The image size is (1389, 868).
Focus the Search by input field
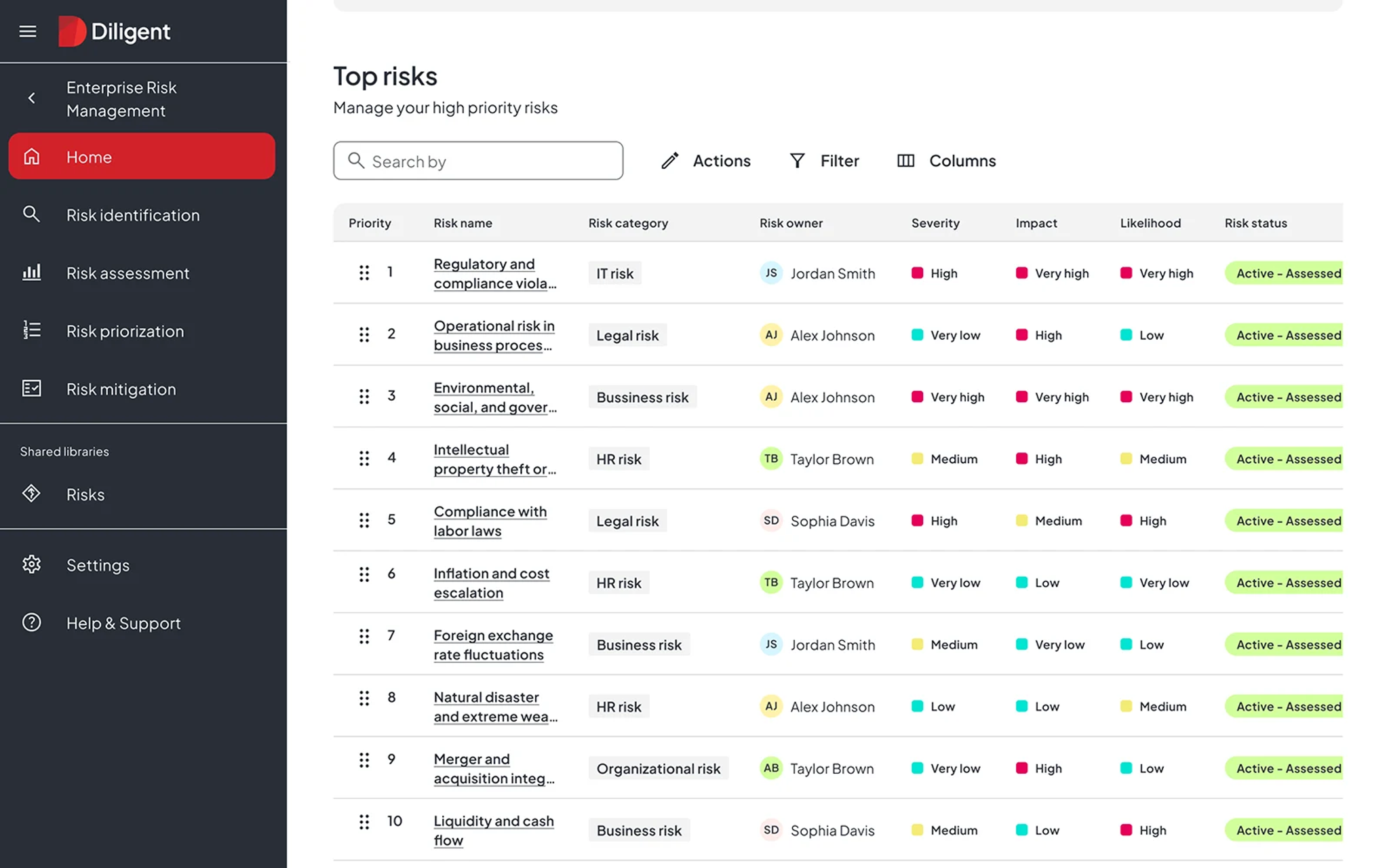[478, 161]
